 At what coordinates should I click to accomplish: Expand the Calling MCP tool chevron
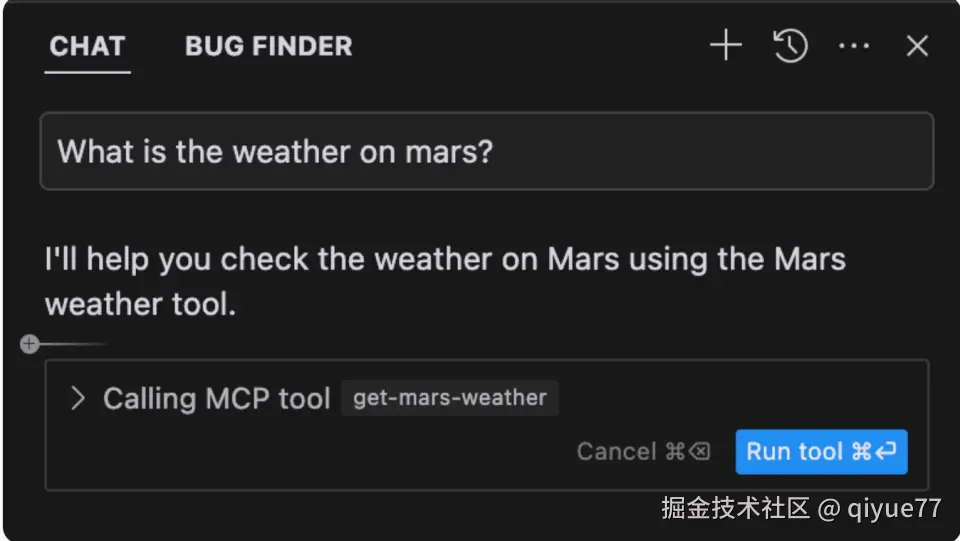coord(77,399)
